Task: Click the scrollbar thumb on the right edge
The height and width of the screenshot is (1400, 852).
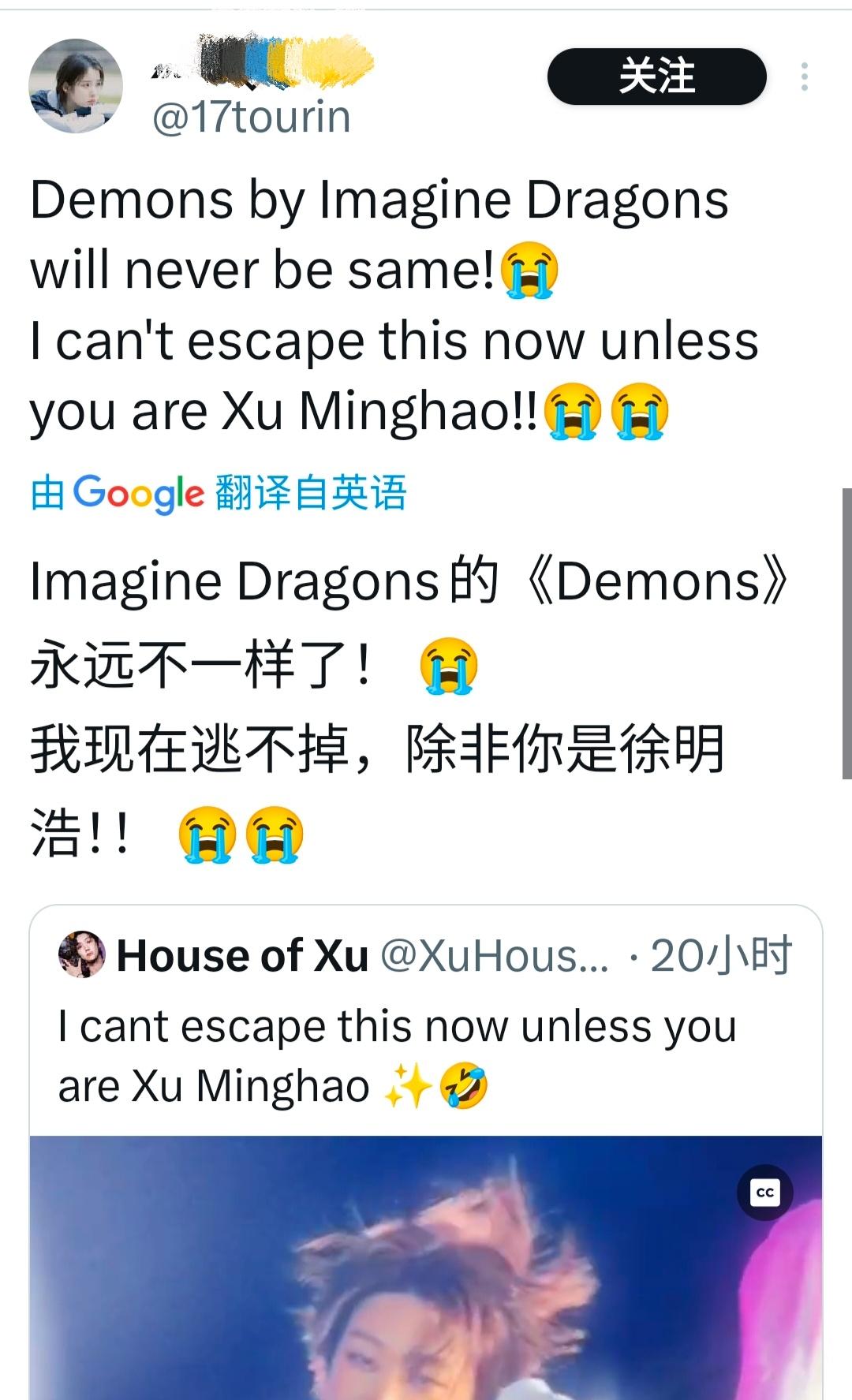Action: [x=847, y=633]
